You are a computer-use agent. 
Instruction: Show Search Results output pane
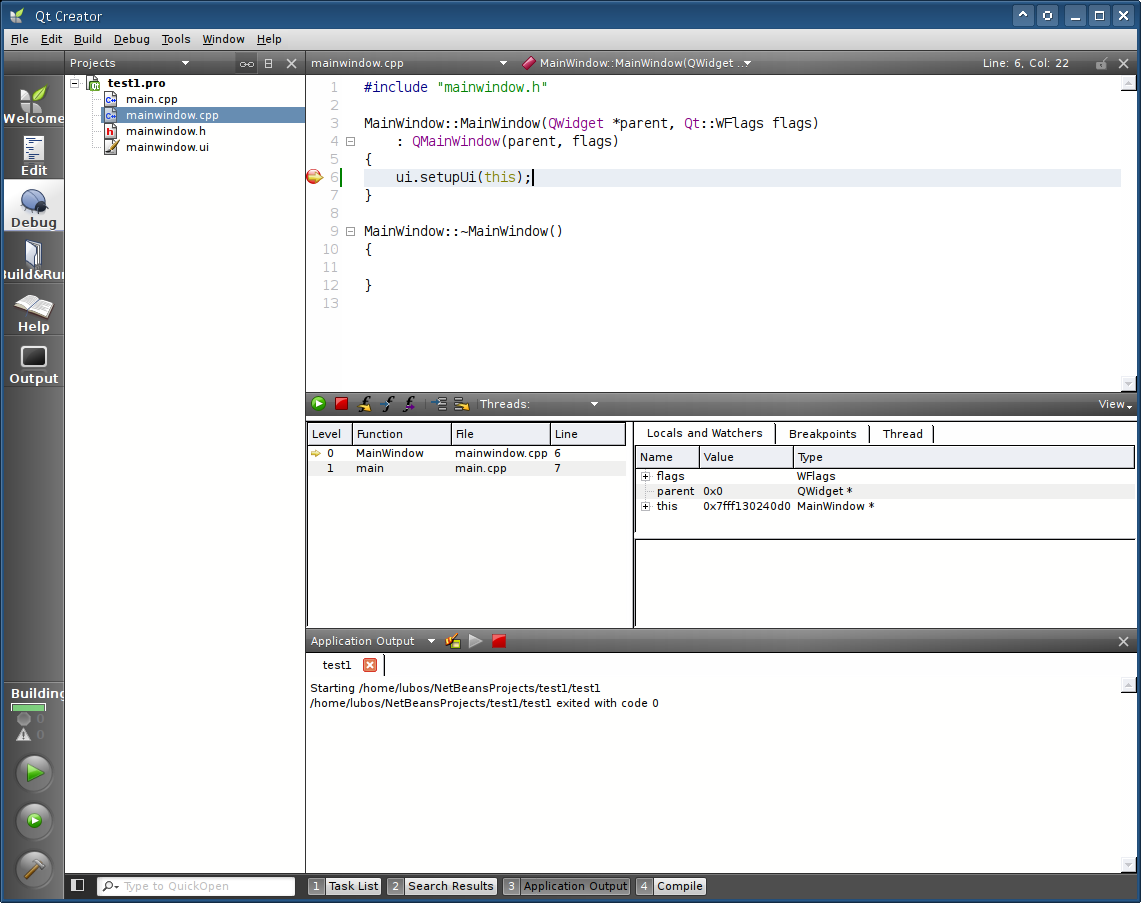coord(442,886)
